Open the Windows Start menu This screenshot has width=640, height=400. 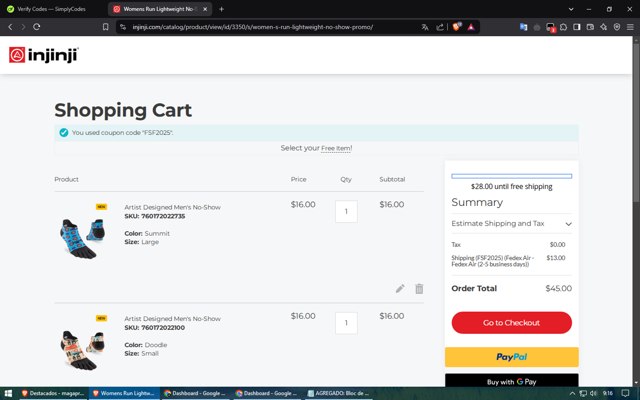point(8,393)
